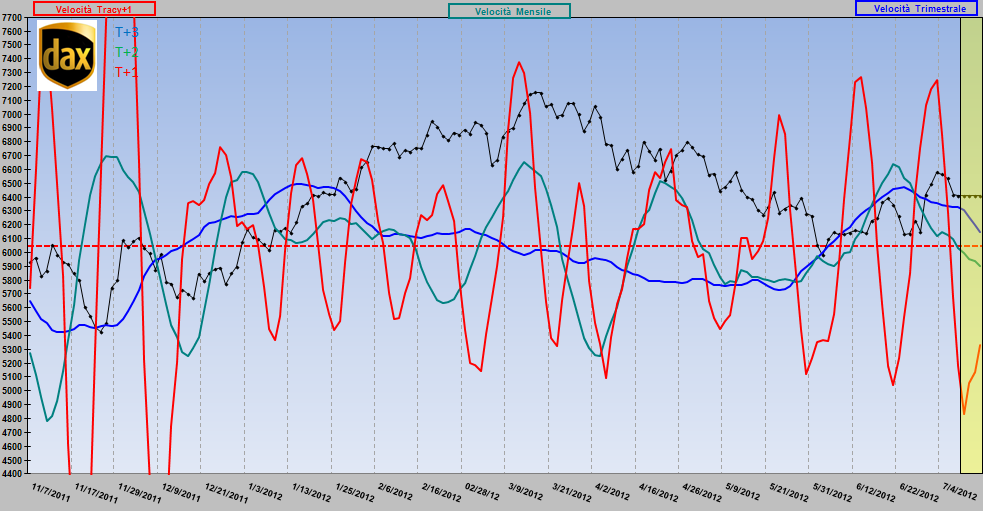The height and width of the screenshot is (511, 983).
Task: Click the 3/9/2012 date label
Action: pos(525,490)
